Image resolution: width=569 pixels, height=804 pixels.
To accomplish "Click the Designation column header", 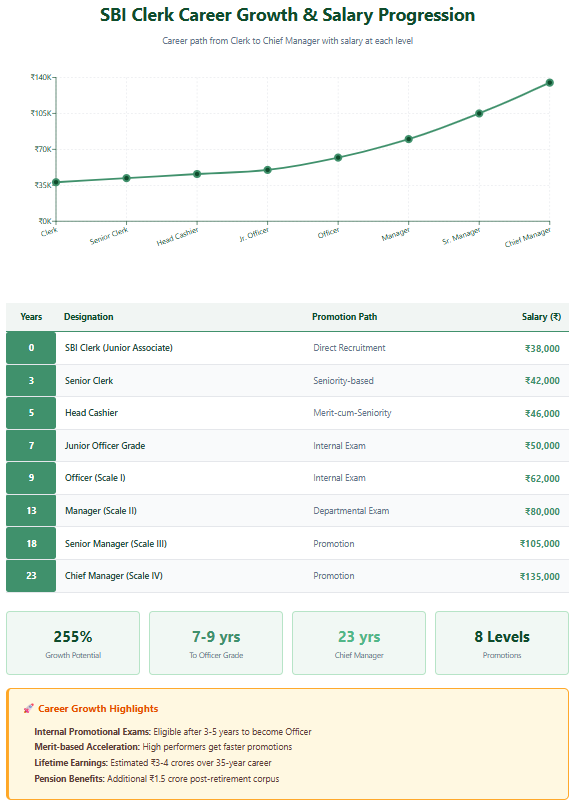I will coord(89,317).
